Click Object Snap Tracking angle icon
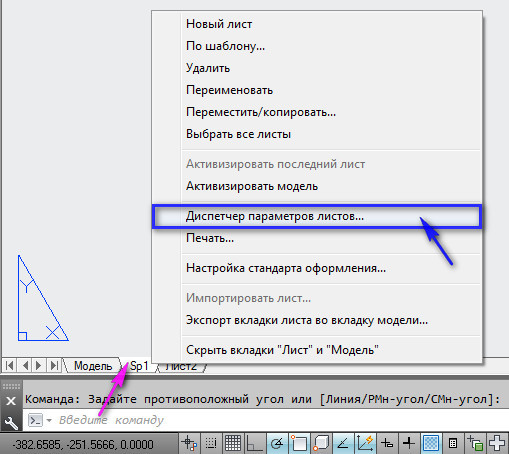The height and width of the screenshot is (454, 509). (x=343, y=444)
